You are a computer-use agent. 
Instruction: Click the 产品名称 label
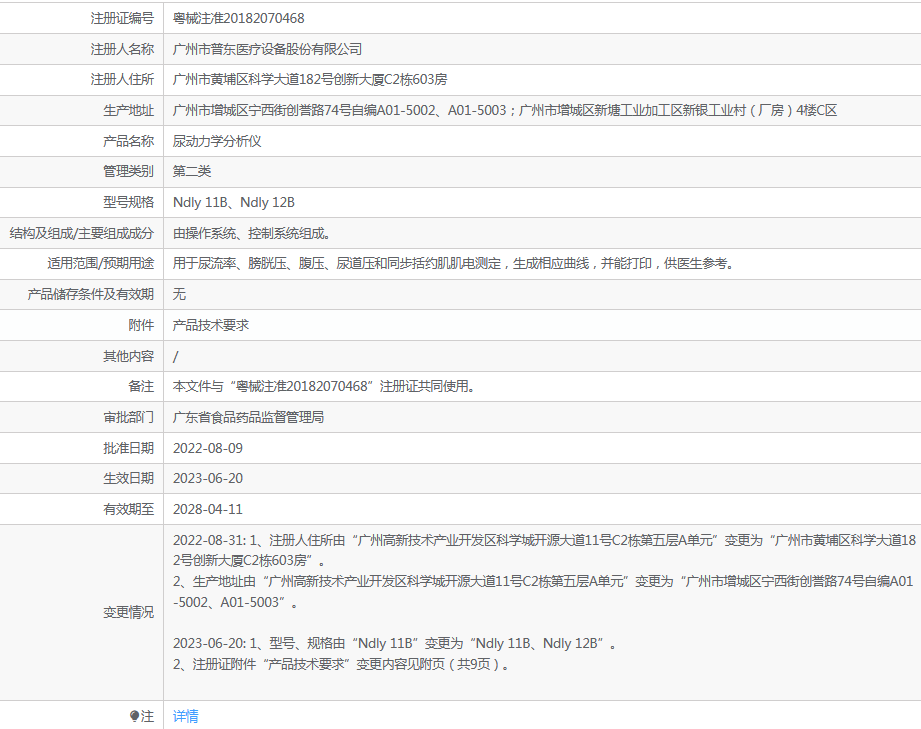129,141
